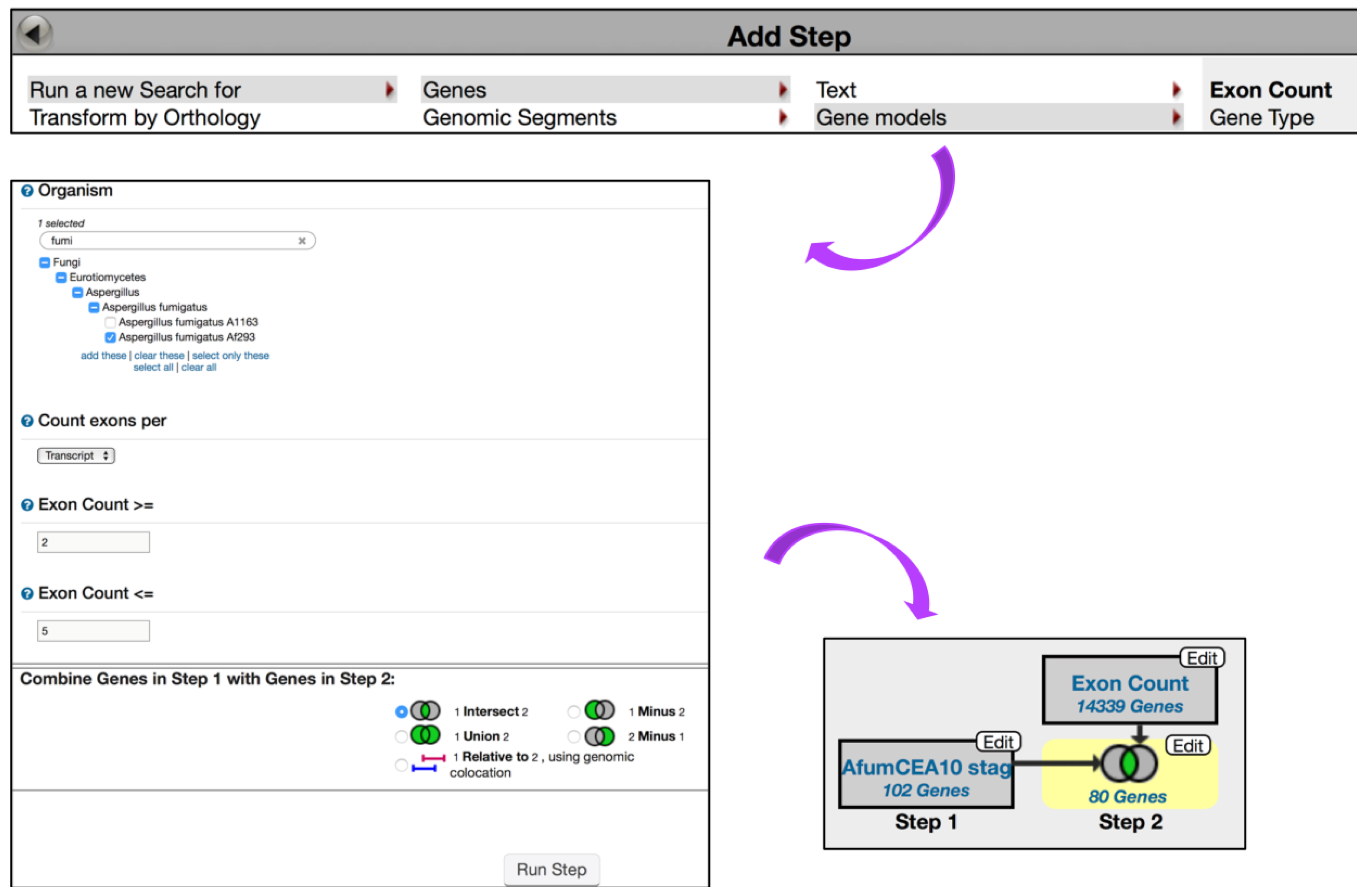Uncheck the Aspergillus fumigatus Af293 checkbox
This screenshot has width=1363, height=896.
click(x=110, y=337)
